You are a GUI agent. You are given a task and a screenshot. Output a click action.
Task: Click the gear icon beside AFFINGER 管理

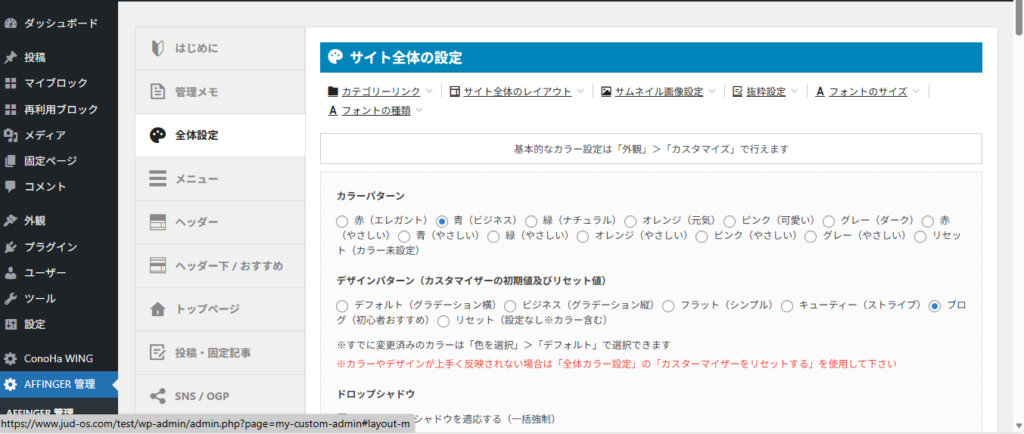(11, 384)
